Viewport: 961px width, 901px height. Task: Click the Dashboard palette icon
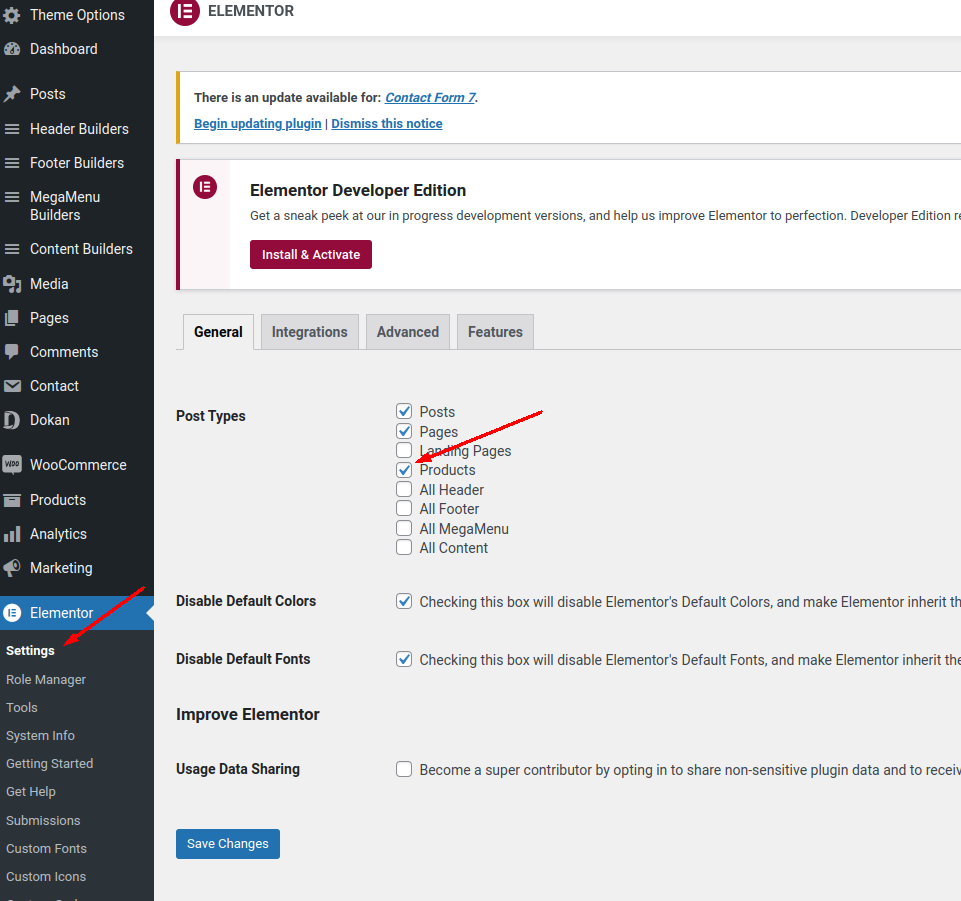[x=12, y=49]
